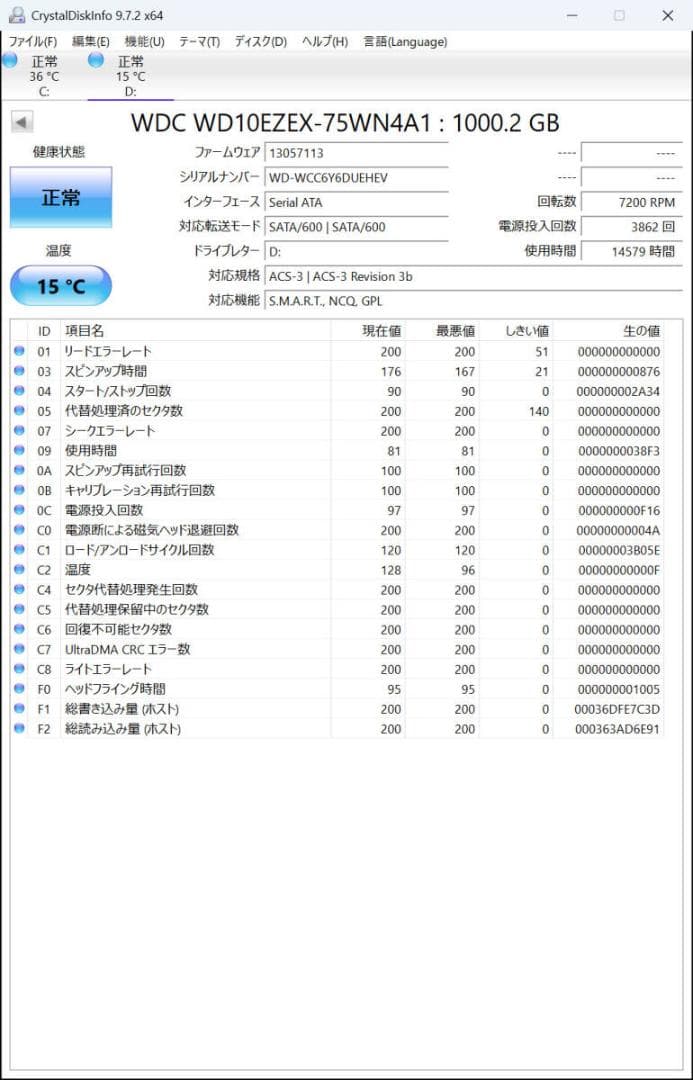
Task: Click status orb for ID 03 スピンアップ時間
Action: point(19,371)
